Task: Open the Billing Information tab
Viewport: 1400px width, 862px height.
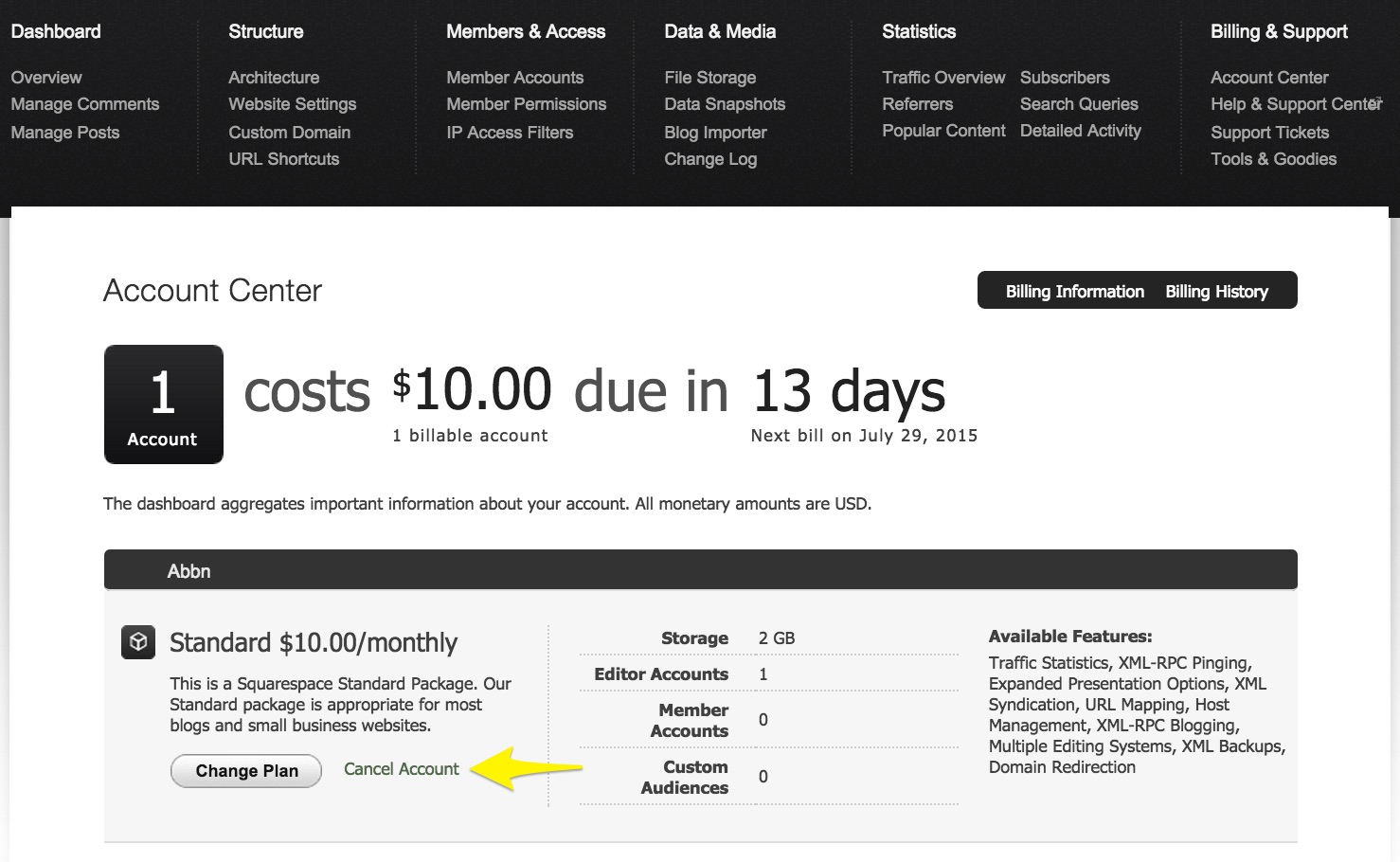Action: pyautogui.click(x=1074, y=292)
